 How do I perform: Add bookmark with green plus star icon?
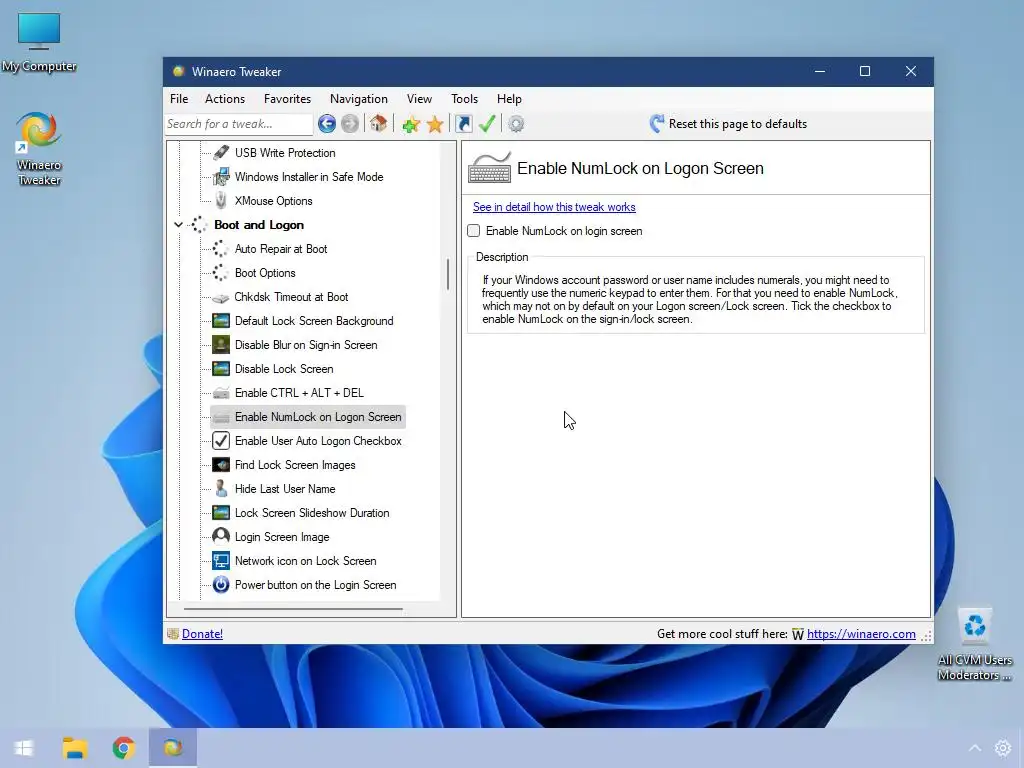pos(411,124)
